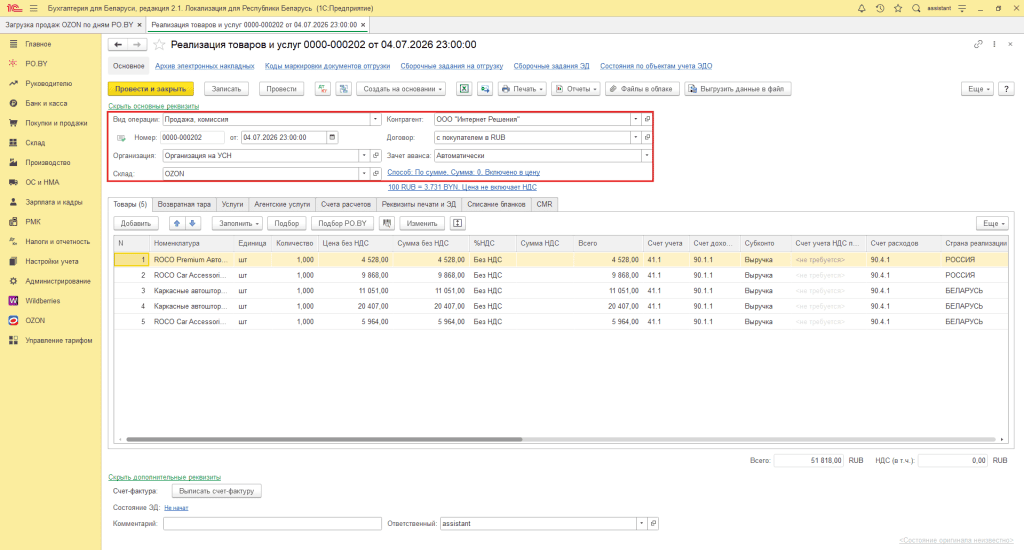Switch to the Услуги tab
Image resolution: width=1024 pixels, height=550 pixels.
[232, 204]
